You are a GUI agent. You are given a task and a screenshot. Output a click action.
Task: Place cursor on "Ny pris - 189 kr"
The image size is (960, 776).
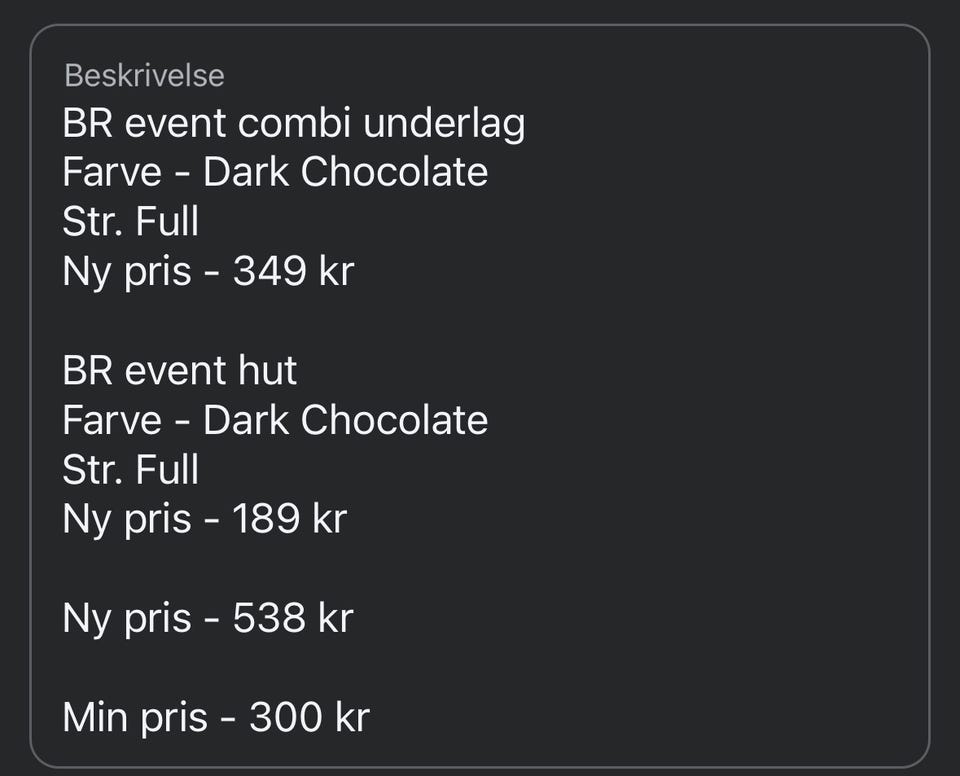click(x=204, y=519)
